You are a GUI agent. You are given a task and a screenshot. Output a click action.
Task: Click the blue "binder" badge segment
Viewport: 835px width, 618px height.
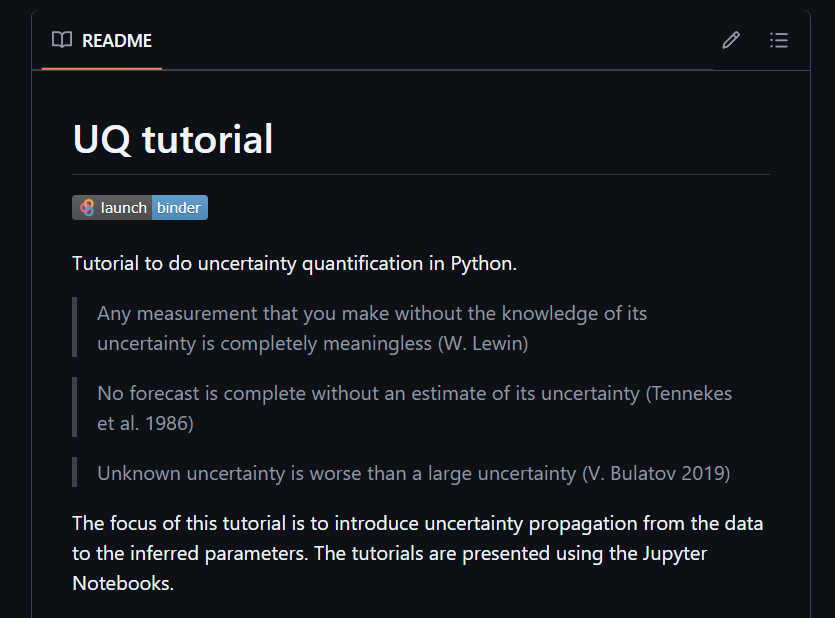[179, 208]
